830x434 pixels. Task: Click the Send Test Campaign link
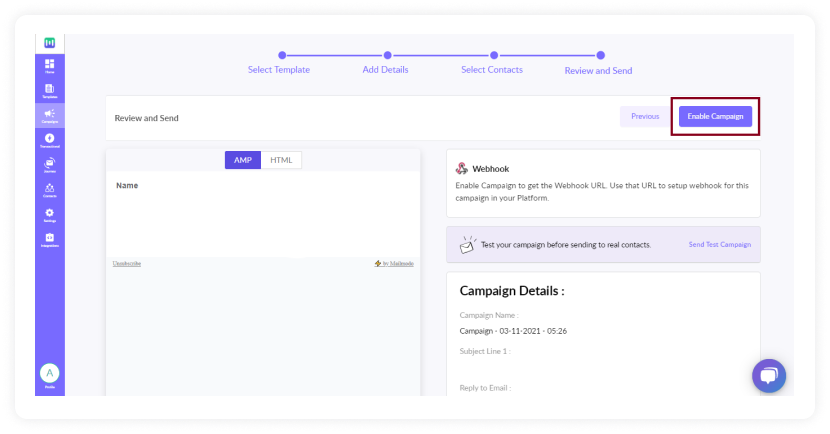pyautogui.click(x=719, y=245)
